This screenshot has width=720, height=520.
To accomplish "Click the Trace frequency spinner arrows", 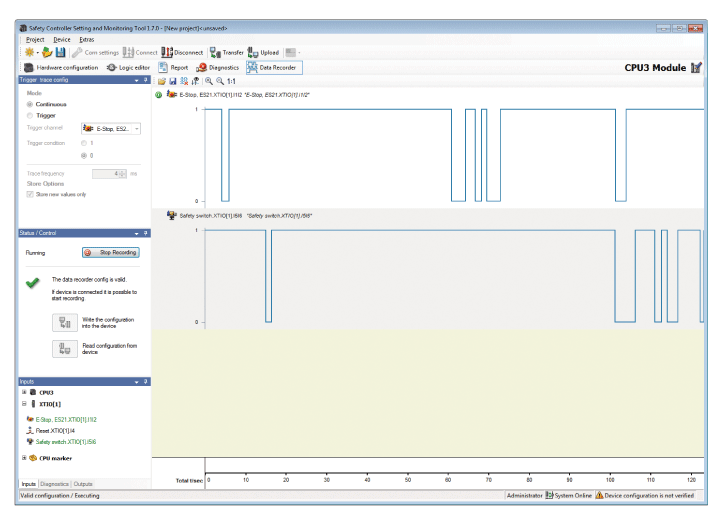I will click(122, 173).
